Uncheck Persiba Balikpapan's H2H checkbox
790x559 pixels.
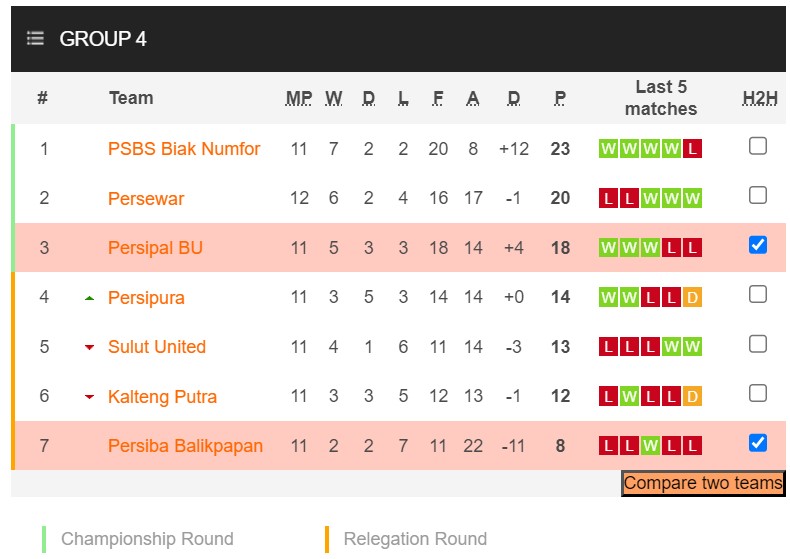(758, 442)
